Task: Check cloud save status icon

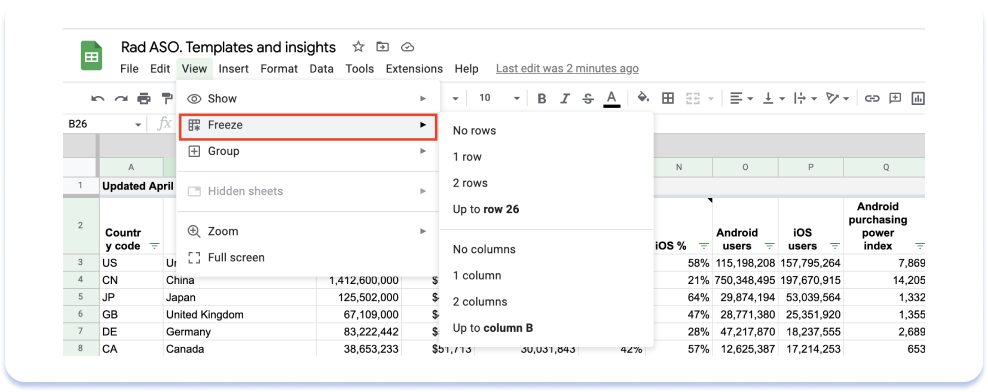Action: (x=408, y=47)
